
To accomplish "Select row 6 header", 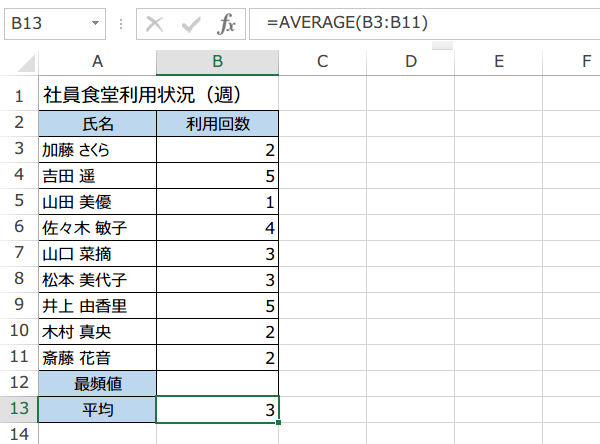I will point(19,227).
